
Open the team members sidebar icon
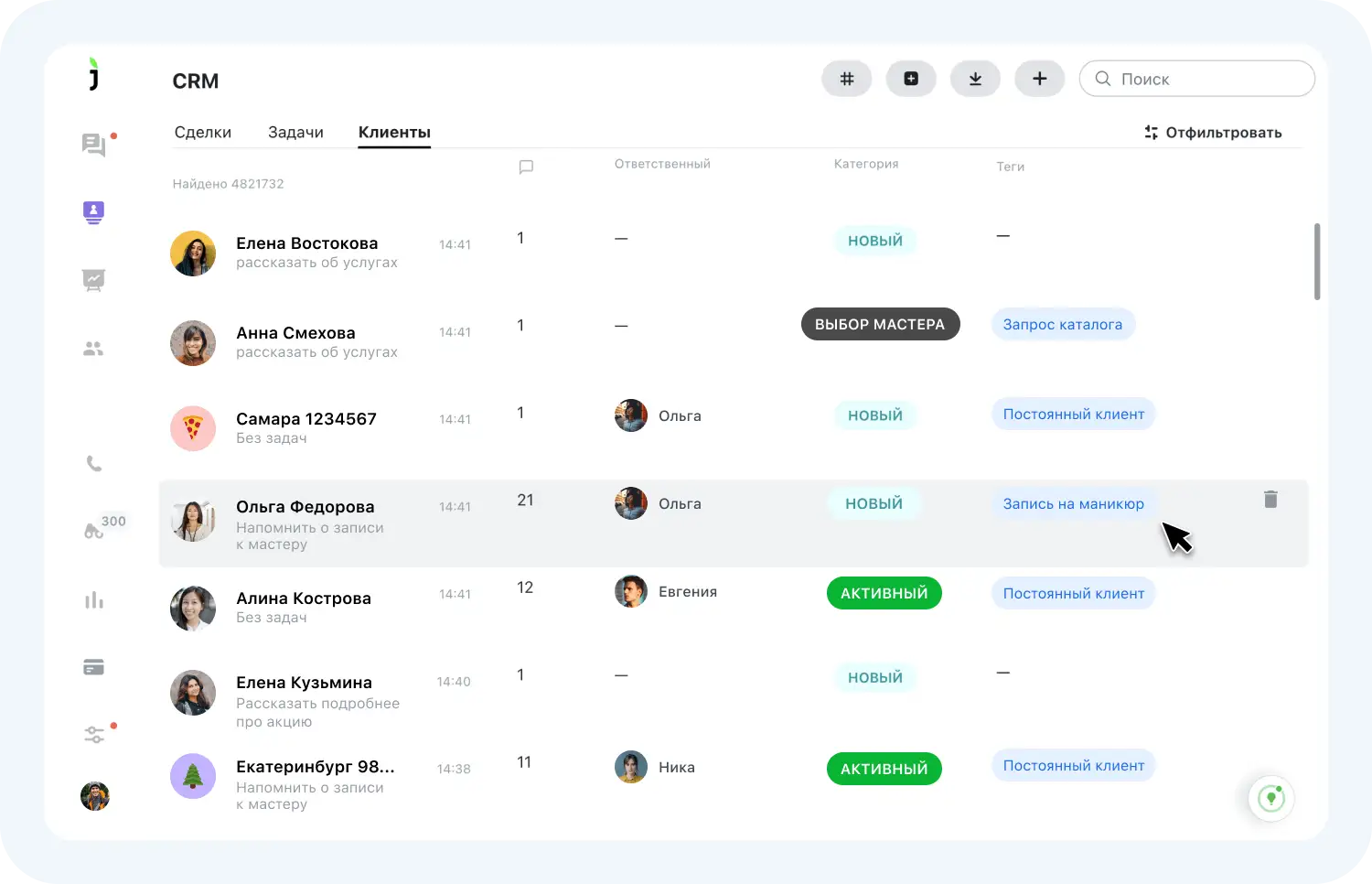[93, 349]
